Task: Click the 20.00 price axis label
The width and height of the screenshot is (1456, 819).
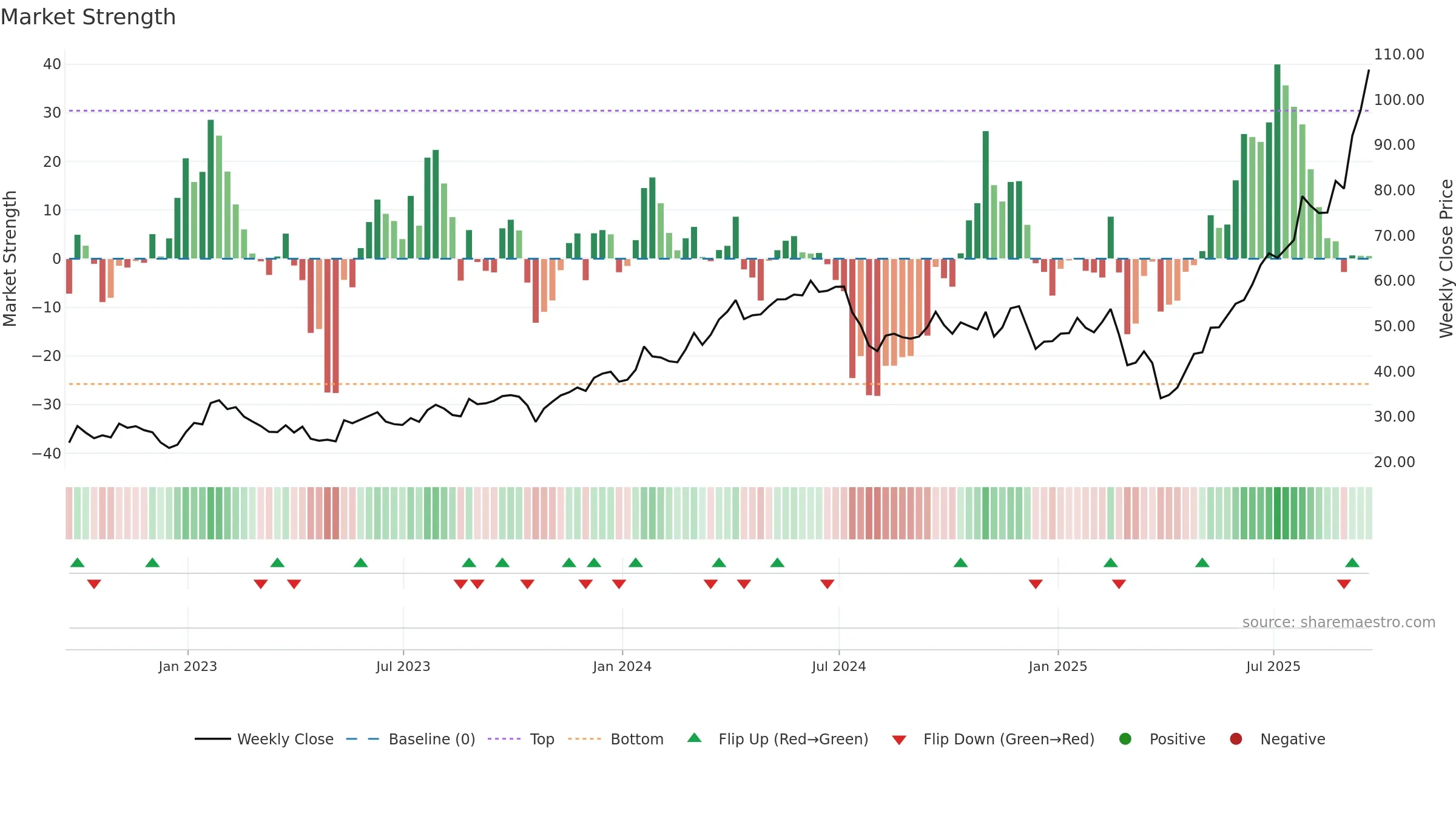Action: point(1394,462)
